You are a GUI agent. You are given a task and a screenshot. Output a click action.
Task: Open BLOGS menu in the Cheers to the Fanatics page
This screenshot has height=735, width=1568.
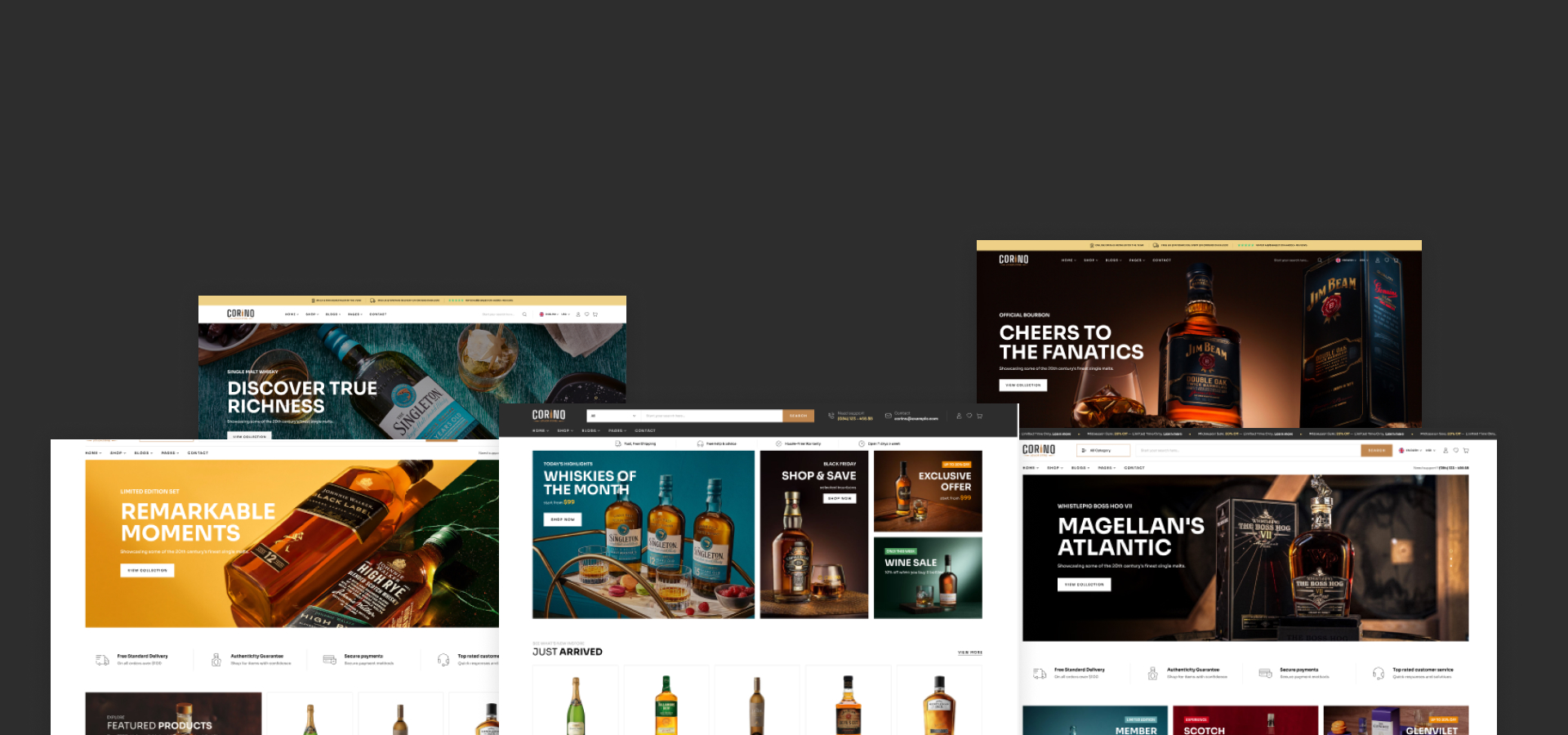[x=1113, y=260]
